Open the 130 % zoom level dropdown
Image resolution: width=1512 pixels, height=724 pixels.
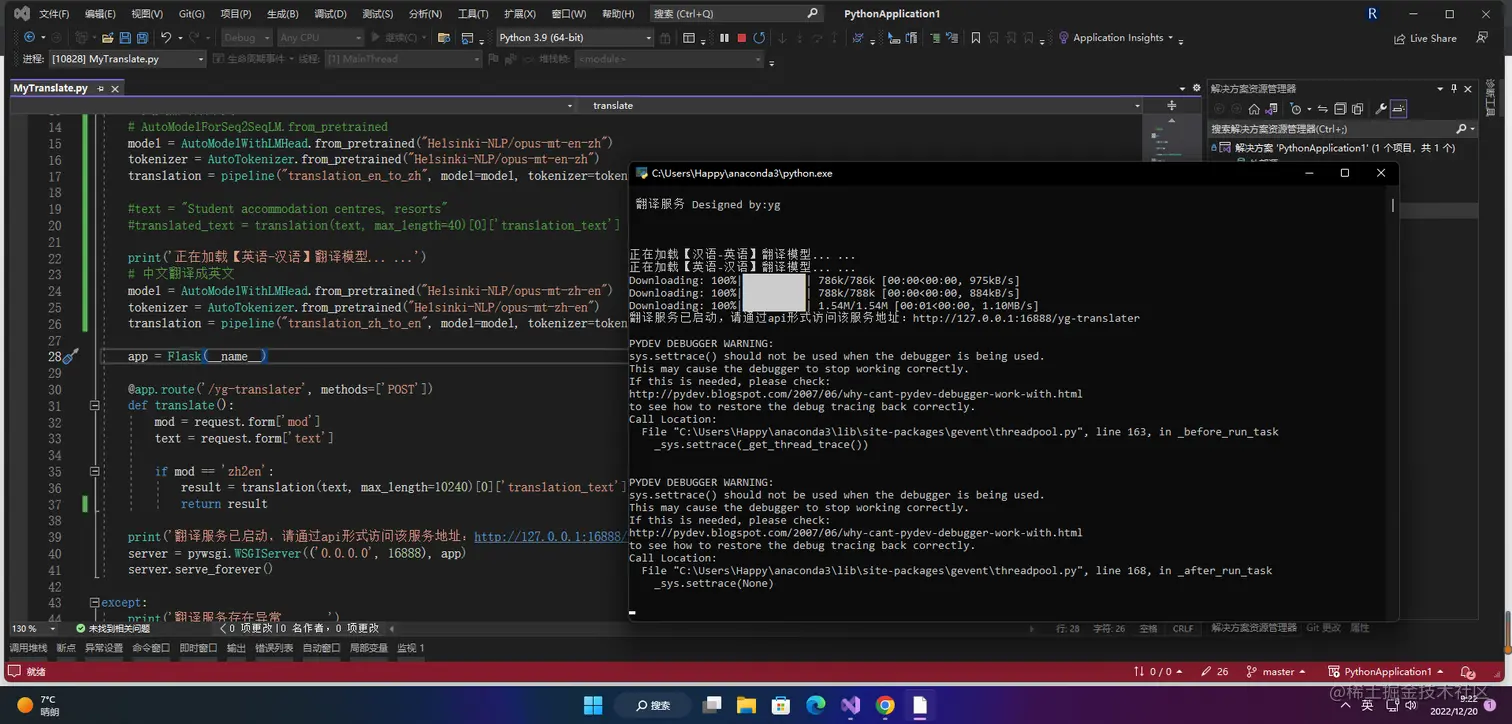(33, 628)
